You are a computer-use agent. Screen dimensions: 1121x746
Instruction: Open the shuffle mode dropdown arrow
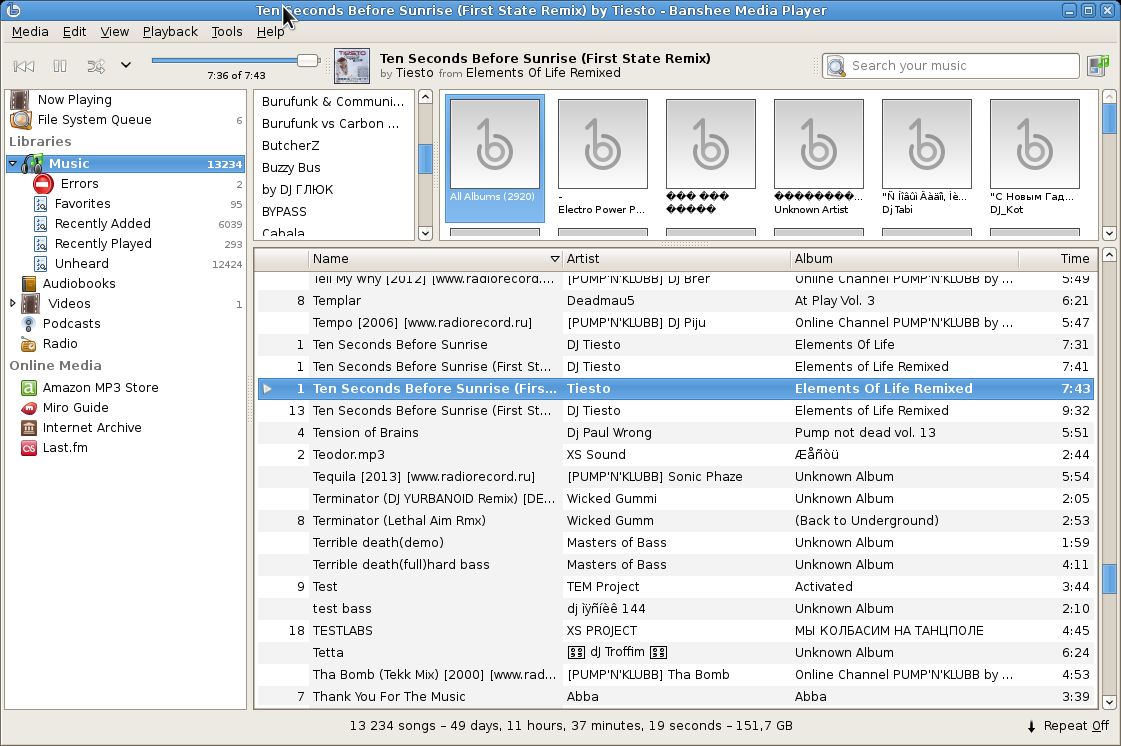(126, 65)
